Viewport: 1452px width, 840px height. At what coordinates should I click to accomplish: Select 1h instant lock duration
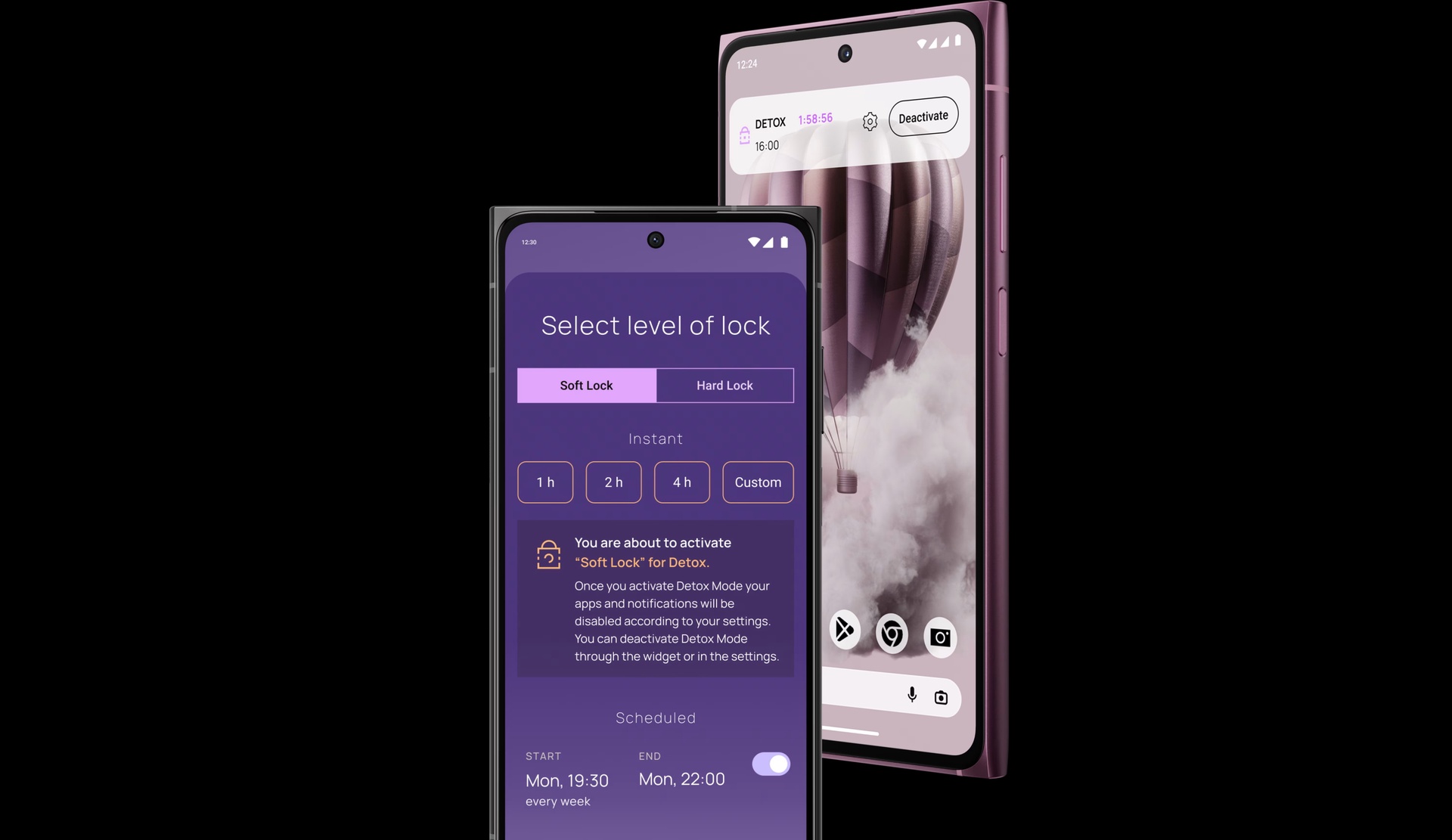(545, 482)
